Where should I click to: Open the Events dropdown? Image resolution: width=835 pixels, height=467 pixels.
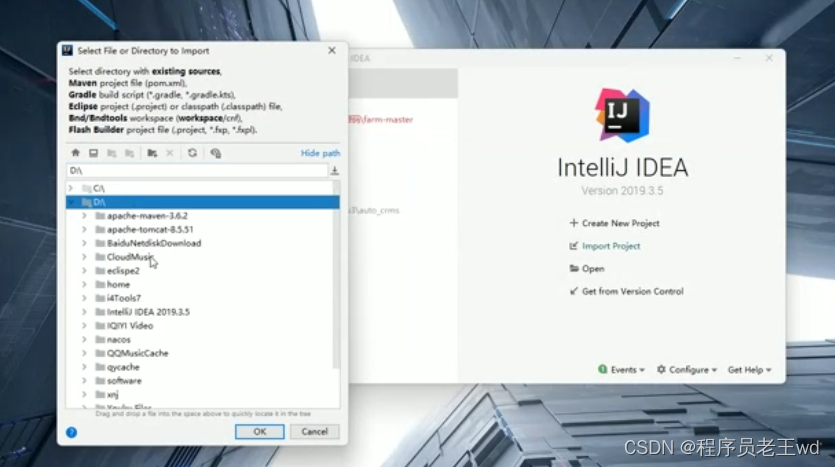point(621,370)
